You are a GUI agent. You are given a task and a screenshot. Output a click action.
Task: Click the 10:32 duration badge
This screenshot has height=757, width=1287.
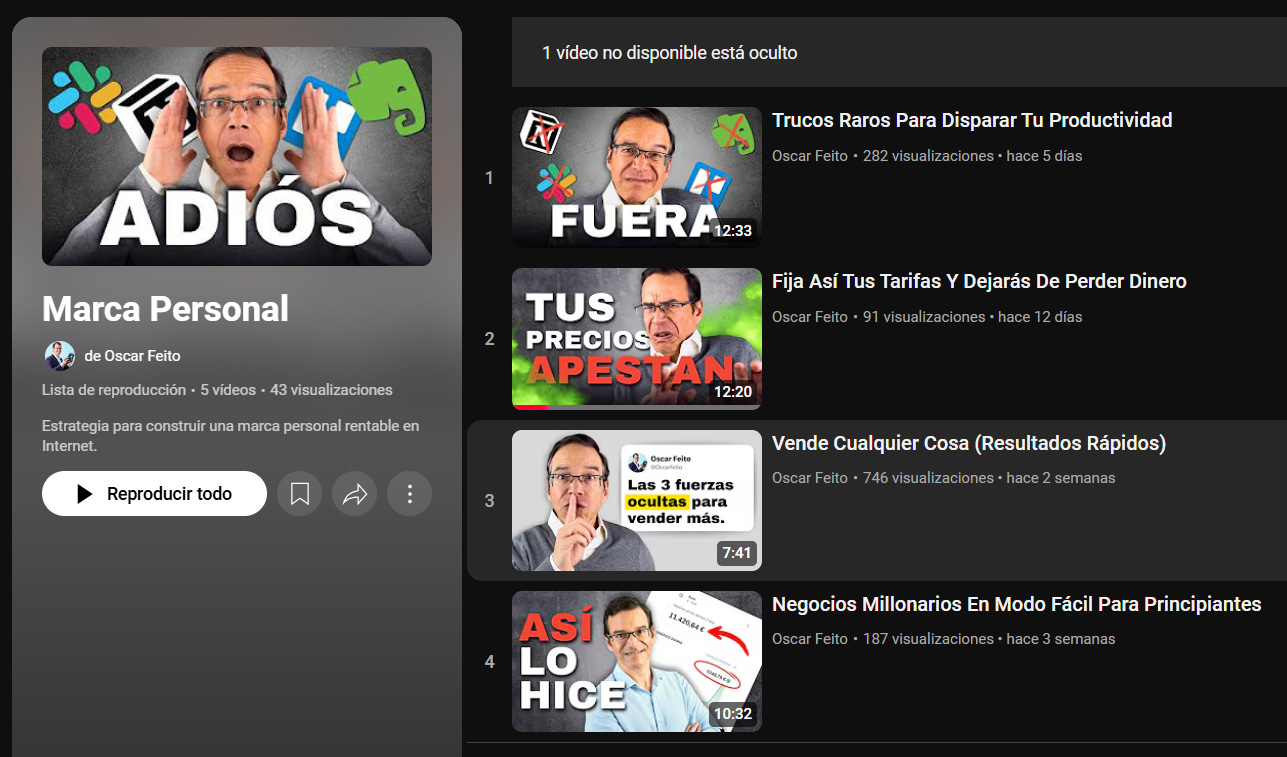pyautogui.click(x=732, y=714)
